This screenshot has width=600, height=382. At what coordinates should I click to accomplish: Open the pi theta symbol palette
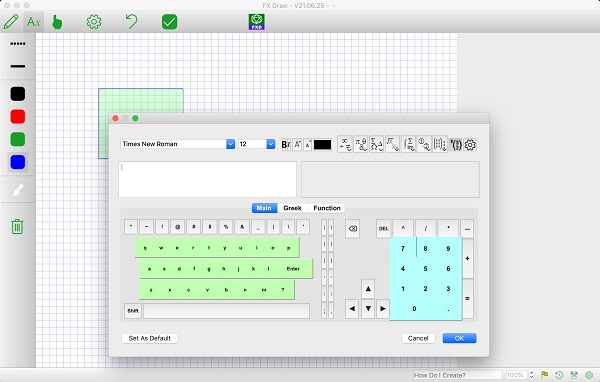coord(360,144)
